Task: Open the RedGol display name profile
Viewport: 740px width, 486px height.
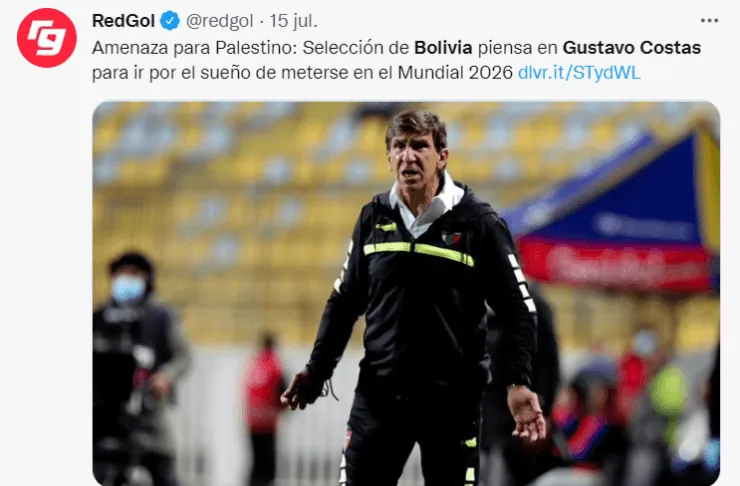Action: [123, 21]
